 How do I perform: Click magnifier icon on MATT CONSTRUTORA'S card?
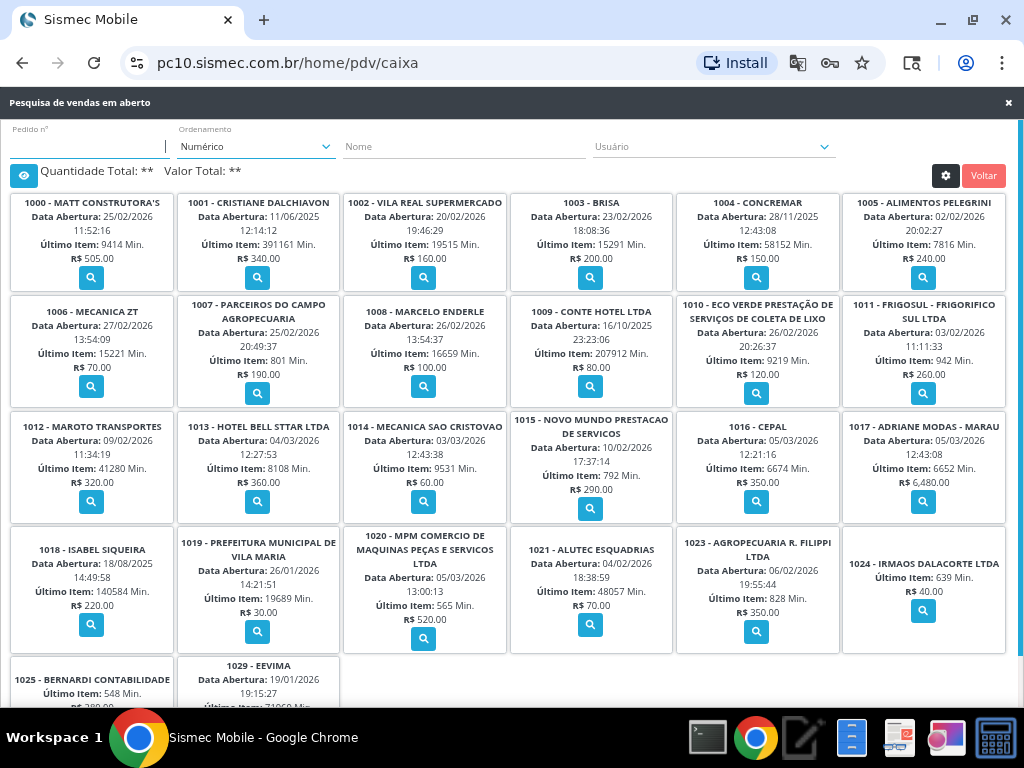(x=91, y=277)
